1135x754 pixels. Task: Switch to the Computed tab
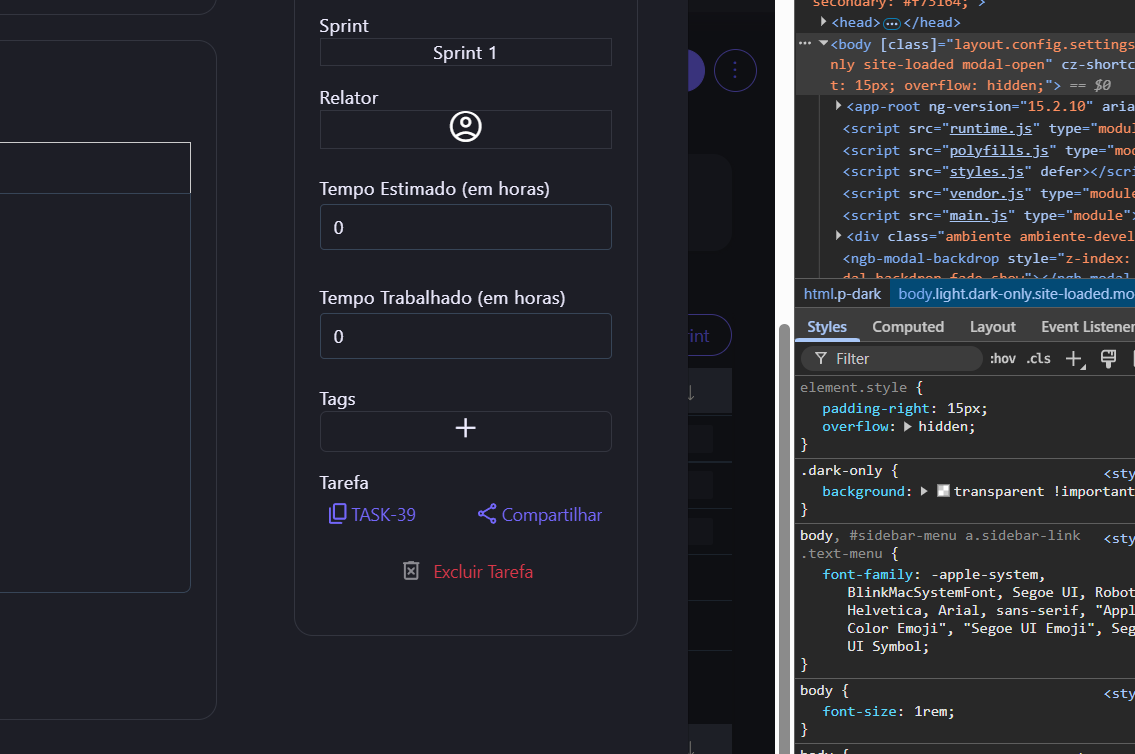(x=907, y=327)
